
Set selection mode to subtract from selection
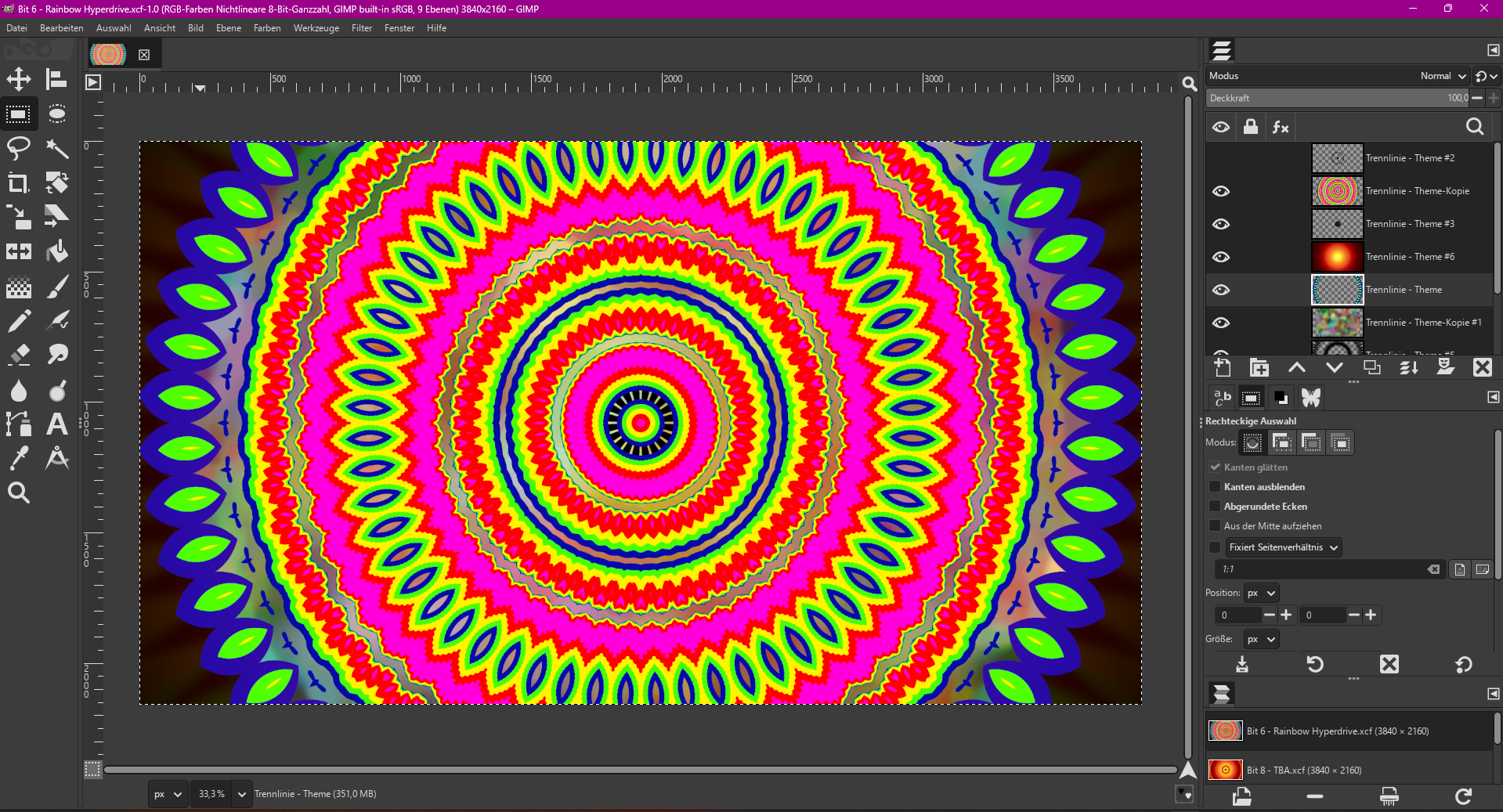coord(1311,442)
